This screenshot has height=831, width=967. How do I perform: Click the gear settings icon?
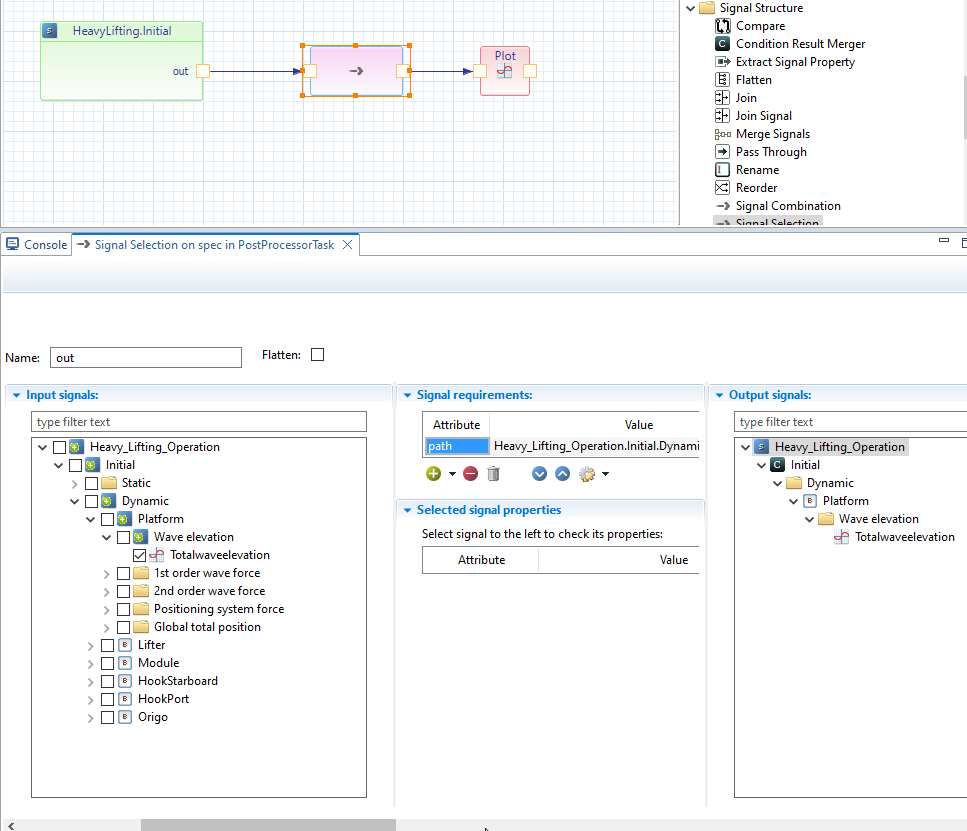[x=587, y=474]
